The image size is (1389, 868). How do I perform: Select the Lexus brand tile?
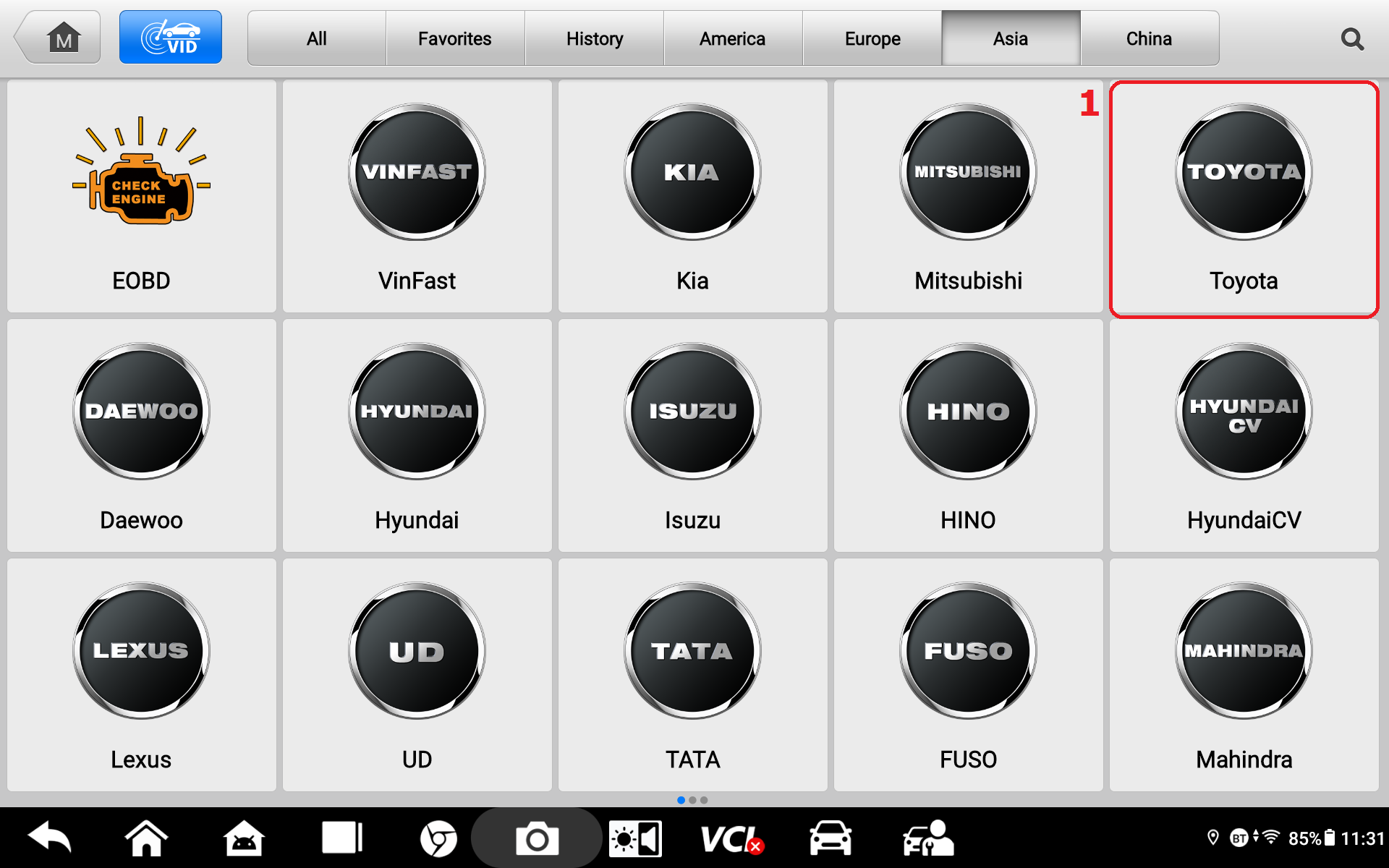(142, 674)
